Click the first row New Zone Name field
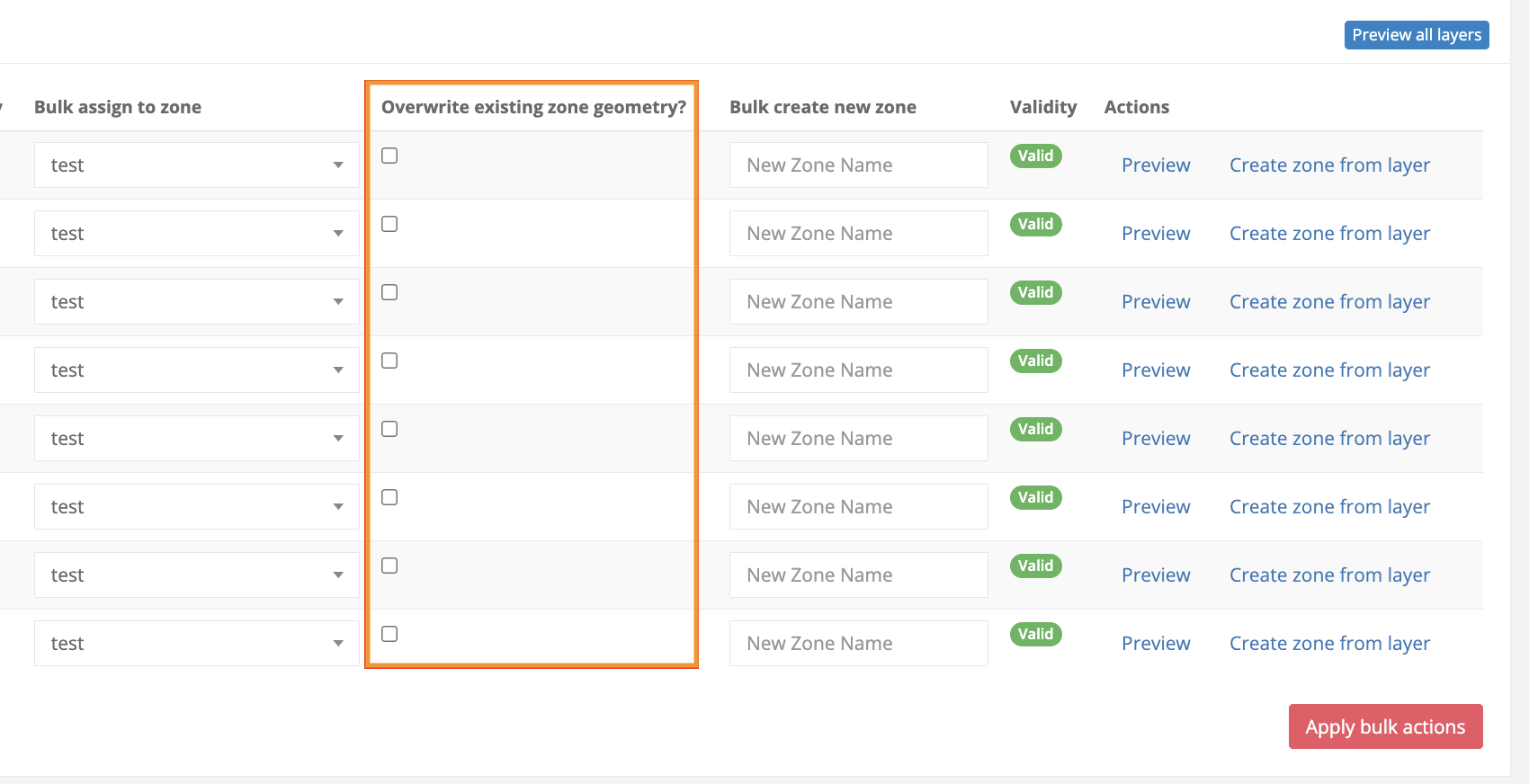The width and height of the screenshot is (1529, 784). click(x=858, y=165)
